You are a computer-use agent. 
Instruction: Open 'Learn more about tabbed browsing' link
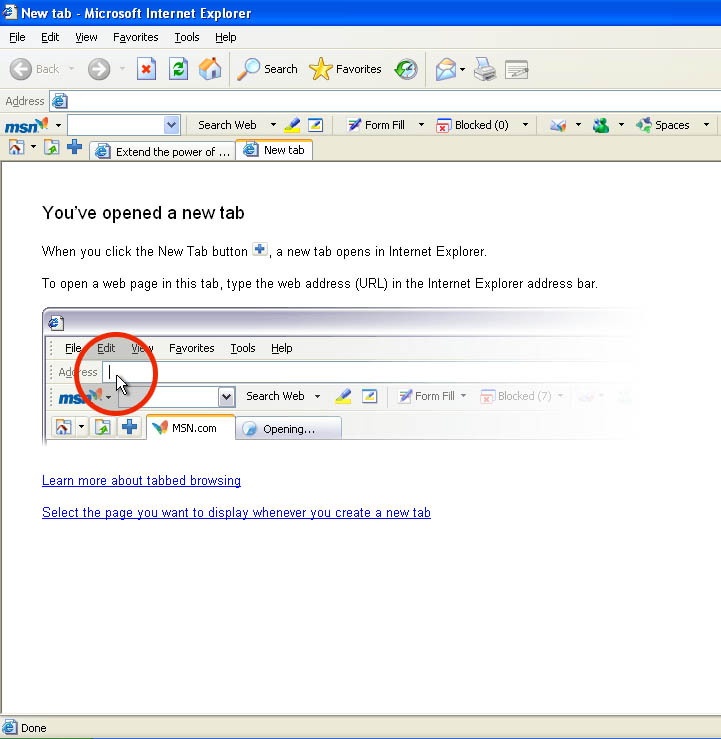[x=141, y=480]
